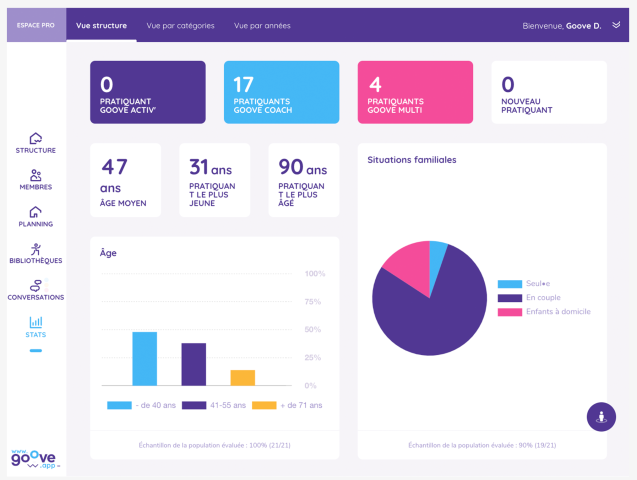
Task: Click the 90 ans plus âgé card
Action: 304,180
